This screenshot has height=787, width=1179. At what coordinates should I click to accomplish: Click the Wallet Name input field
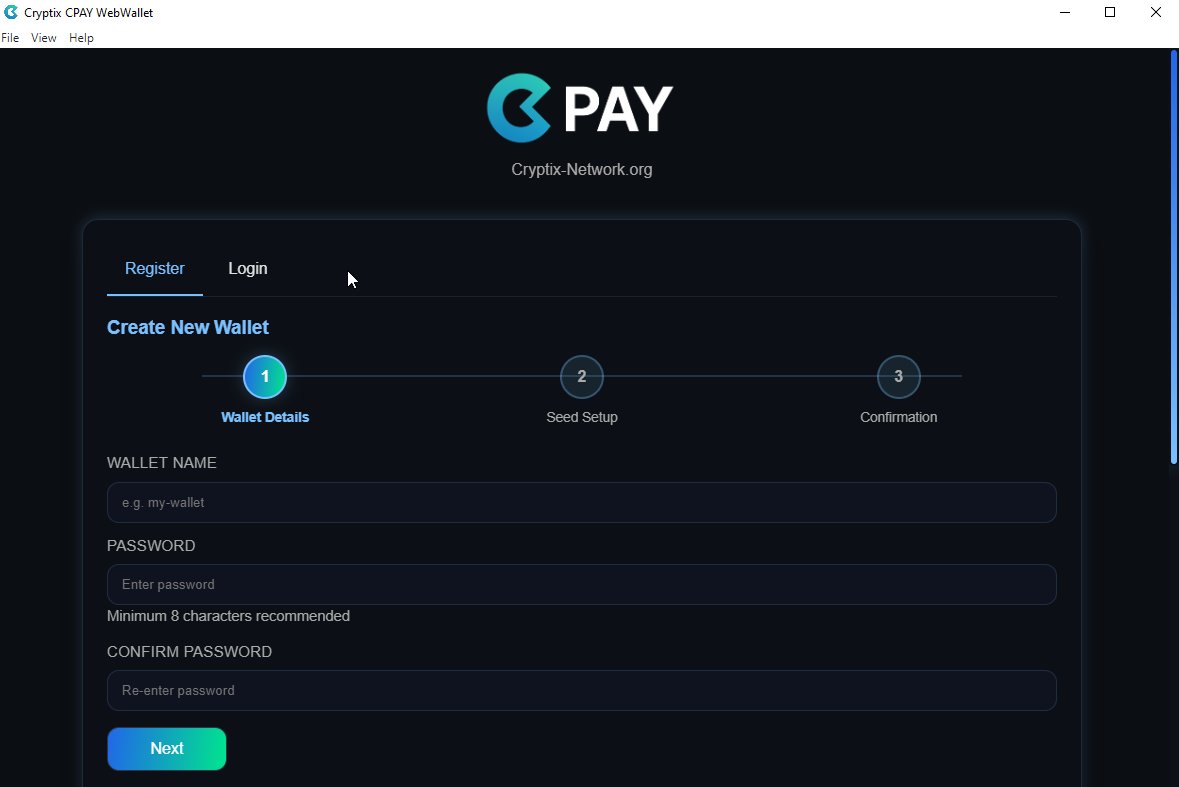tap(581, 502)
